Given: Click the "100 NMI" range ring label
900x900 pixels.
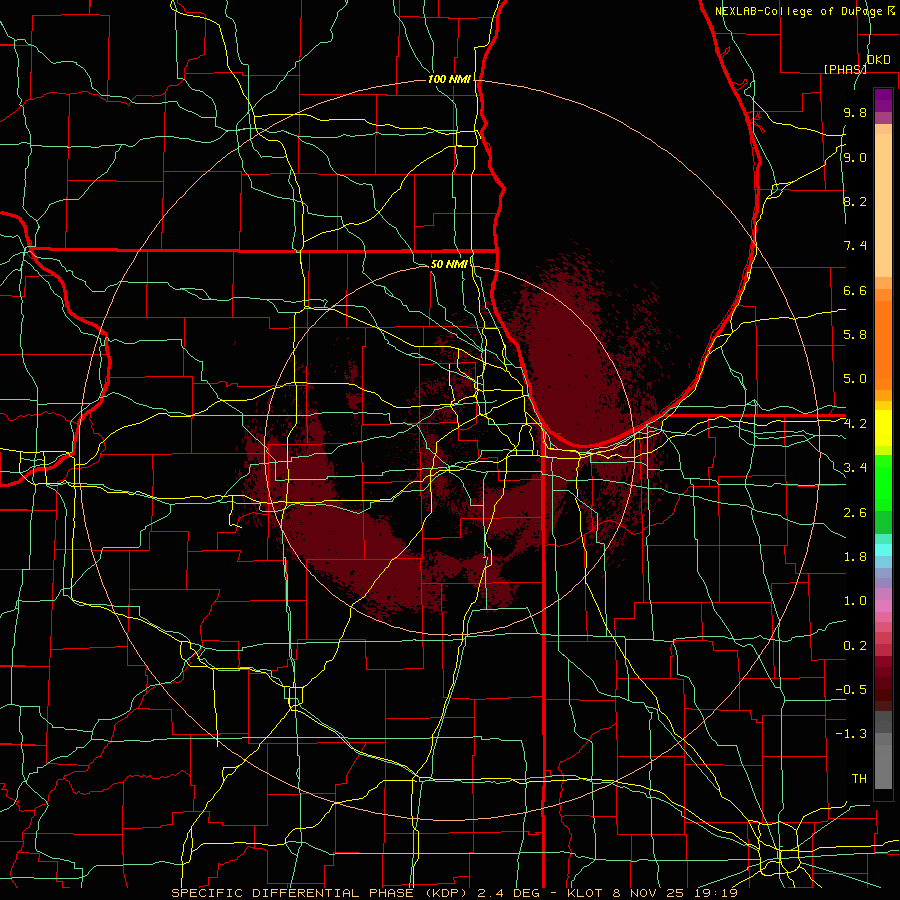Looking at the screenshot, I should (x=449, y=79).
